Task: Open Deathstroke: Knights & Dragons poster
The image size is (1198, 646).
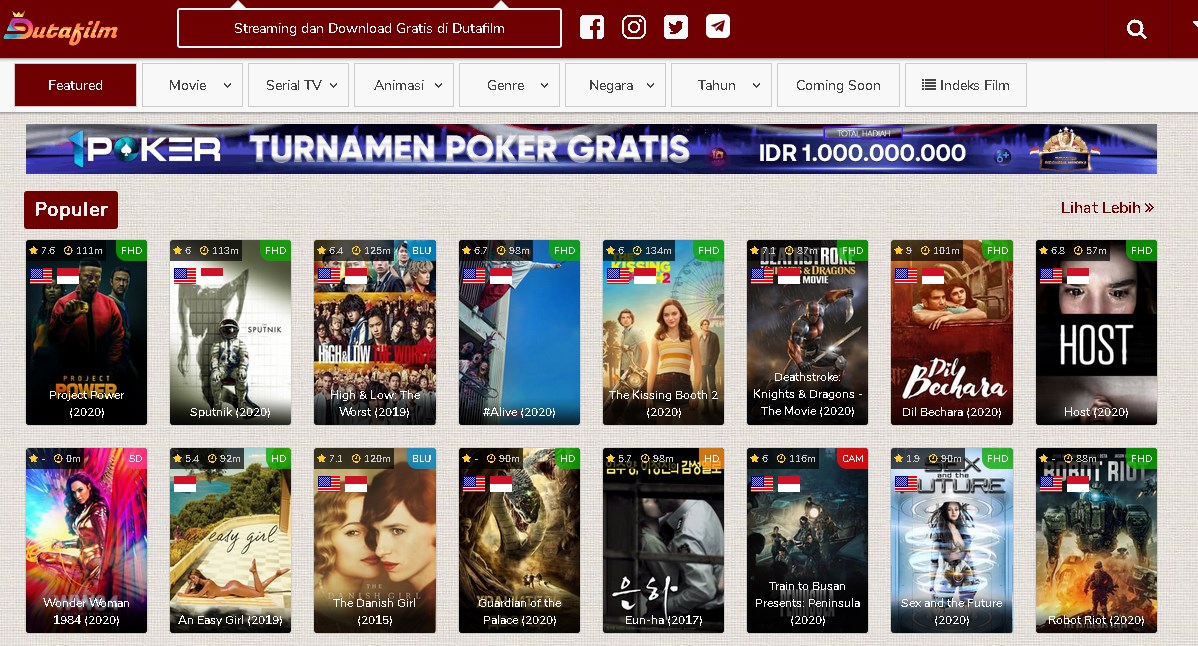Action: click(x=807, y=332)
